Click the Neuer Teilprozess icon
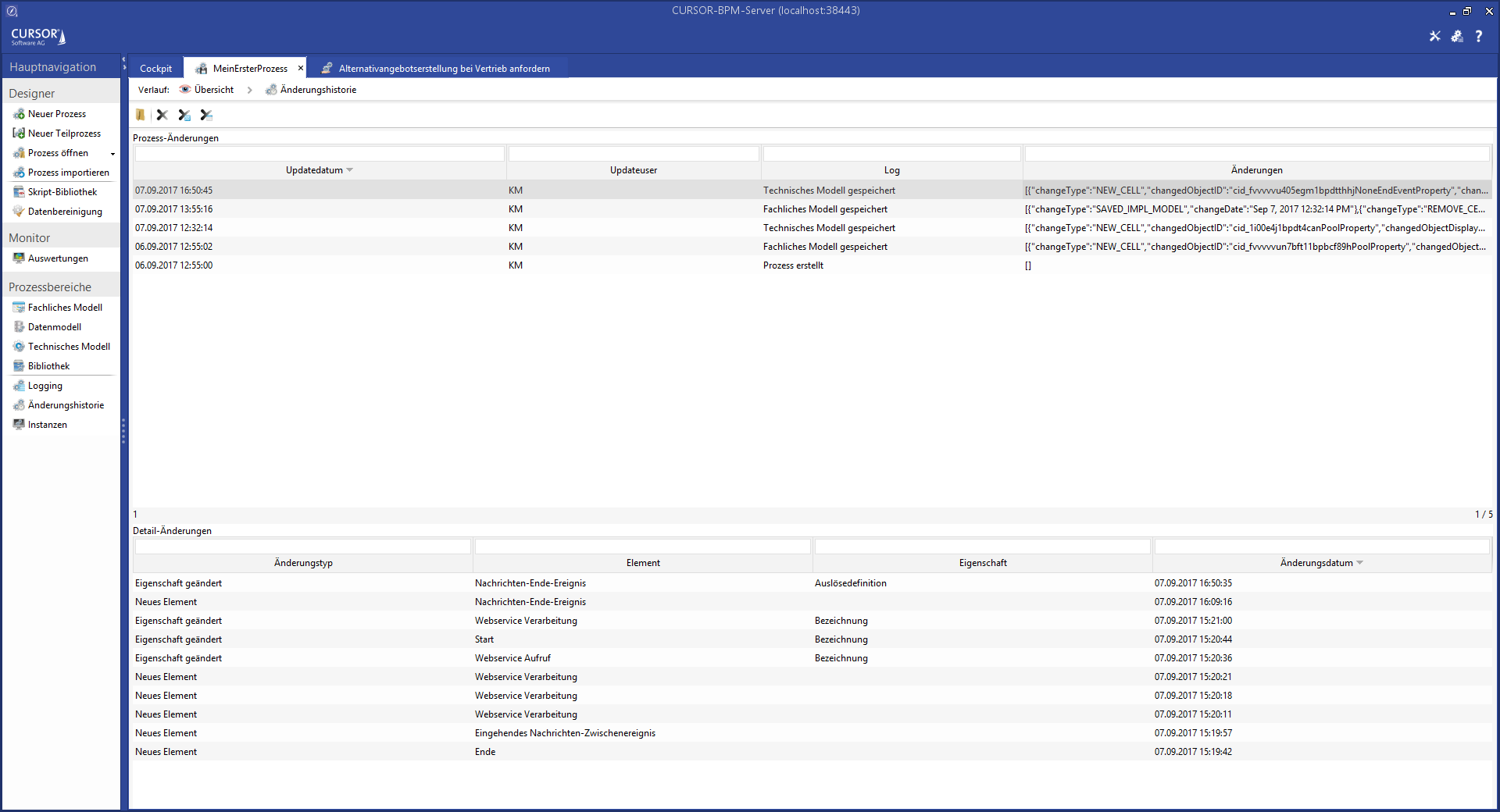Viewport: 1500px width, 812px height. tap(19, 134)
